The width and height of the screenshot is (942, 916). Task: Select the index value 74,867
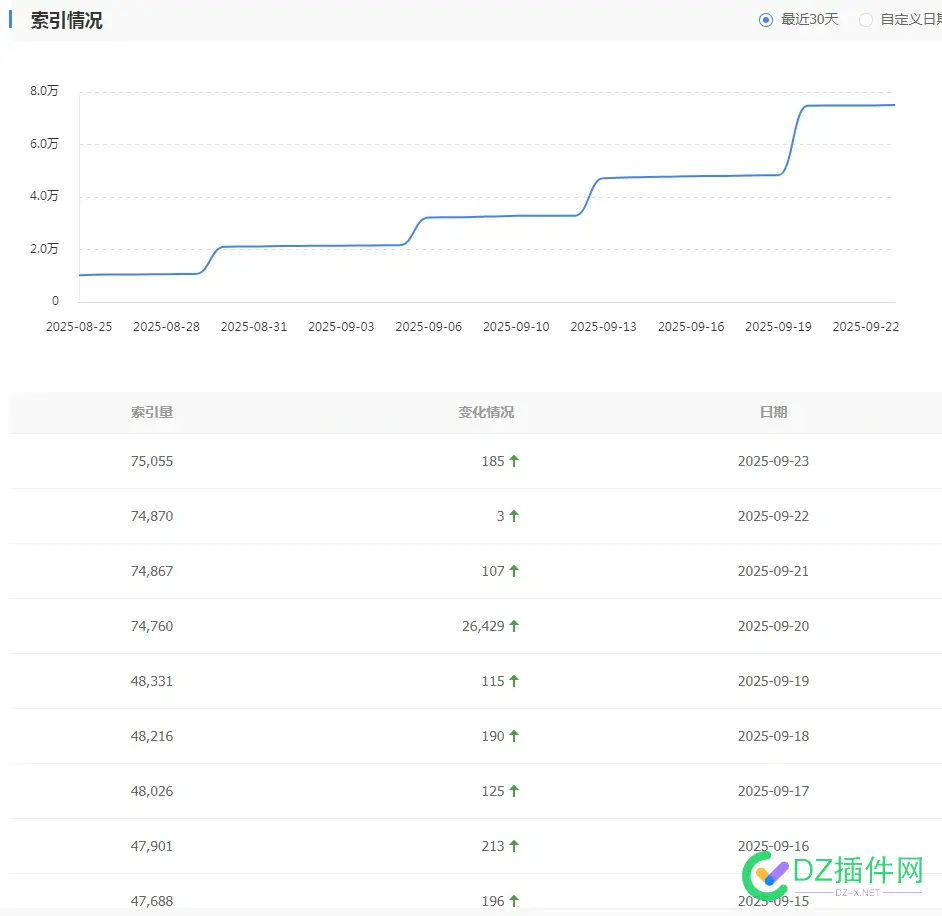(x=152, y=571)
